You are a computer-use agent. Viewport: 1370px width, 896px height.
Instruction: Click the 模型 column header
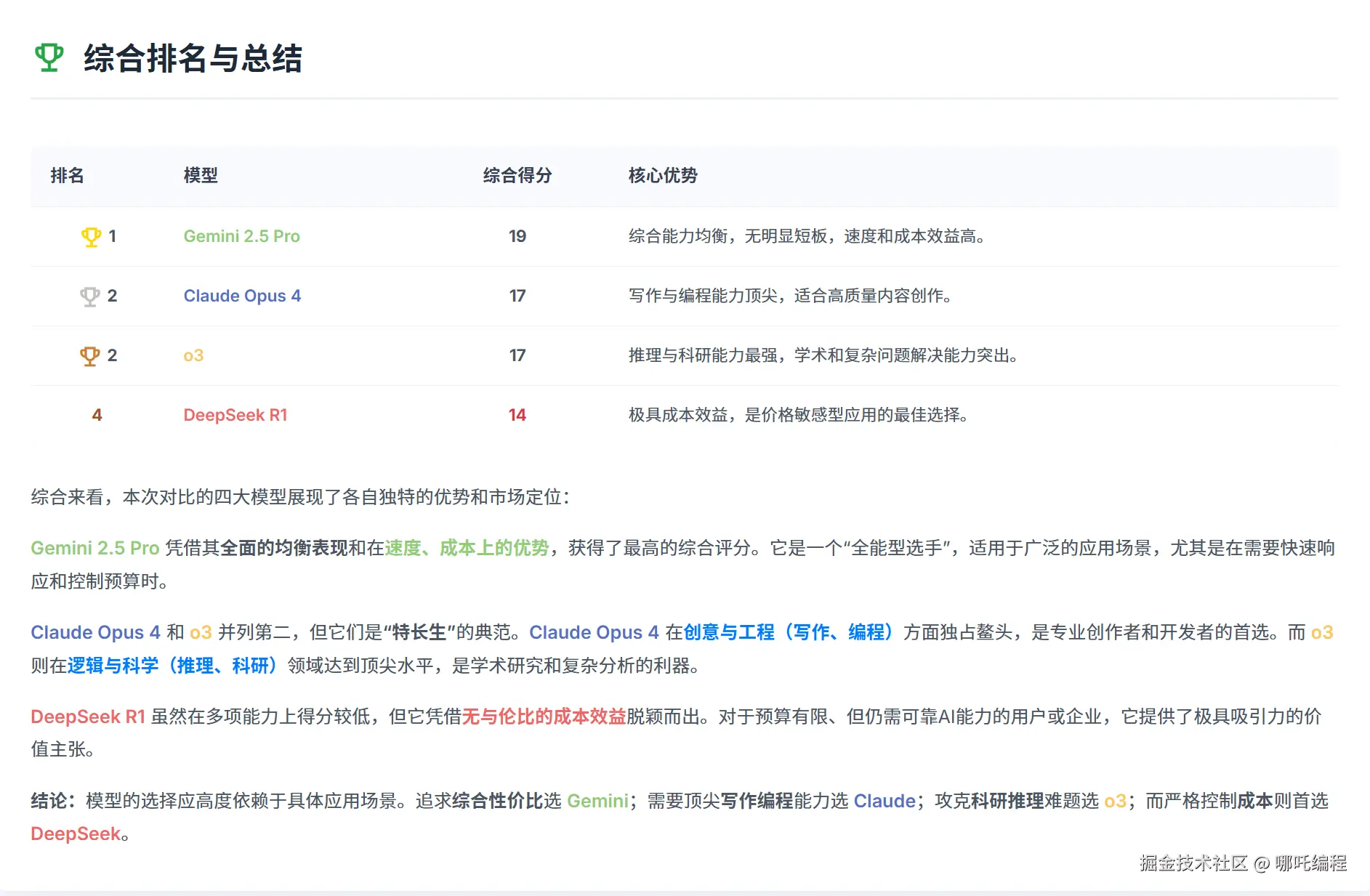coord(201,175)
